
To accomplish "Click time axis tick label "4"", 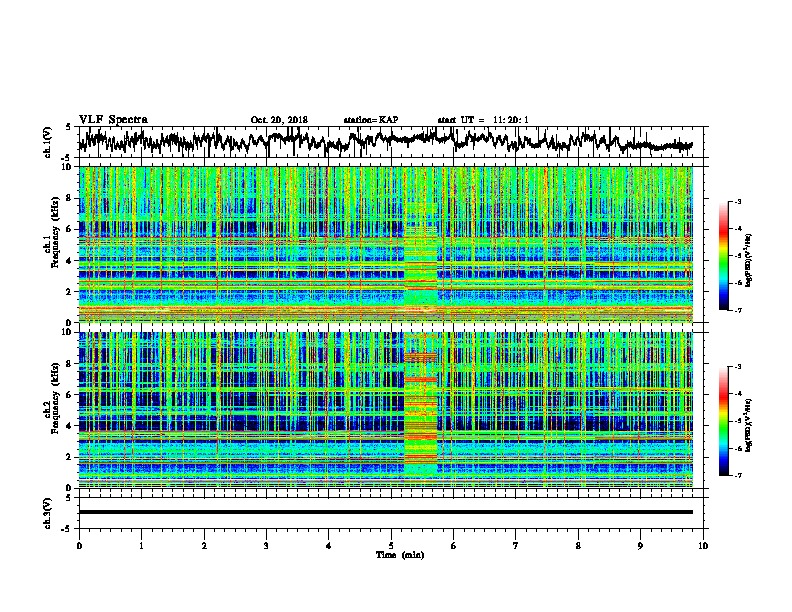I will tap(329, 546).
